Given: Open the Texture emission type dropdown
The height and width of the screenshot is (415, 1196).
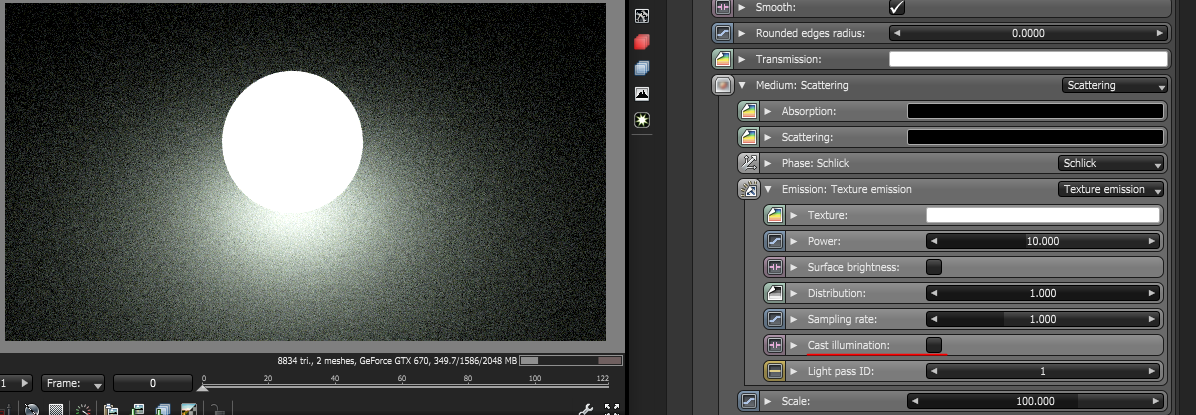Looking at the screenshot, I should [x=1111, y=189].
